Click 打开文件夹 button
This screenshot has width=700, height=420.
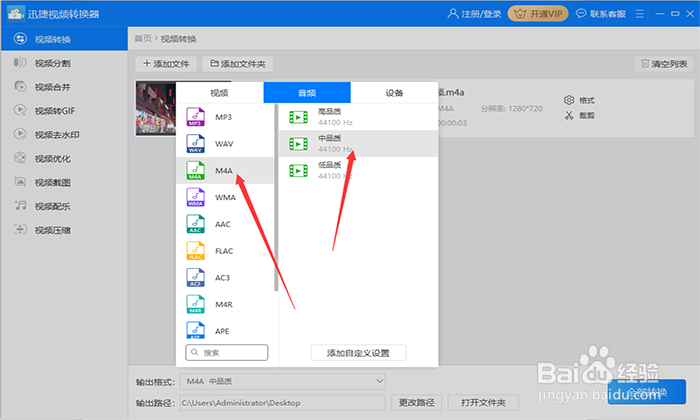(x=483, y=403)
